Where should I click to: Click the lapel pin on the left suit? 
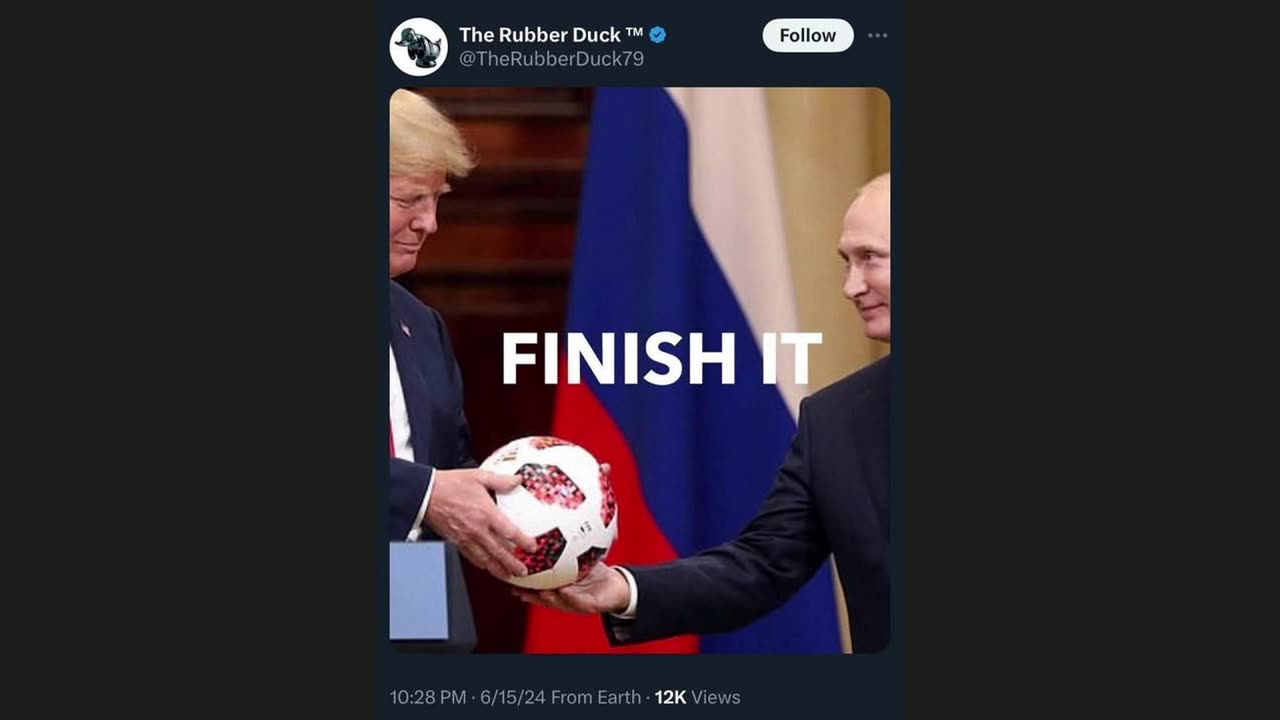tap(405, 327)
